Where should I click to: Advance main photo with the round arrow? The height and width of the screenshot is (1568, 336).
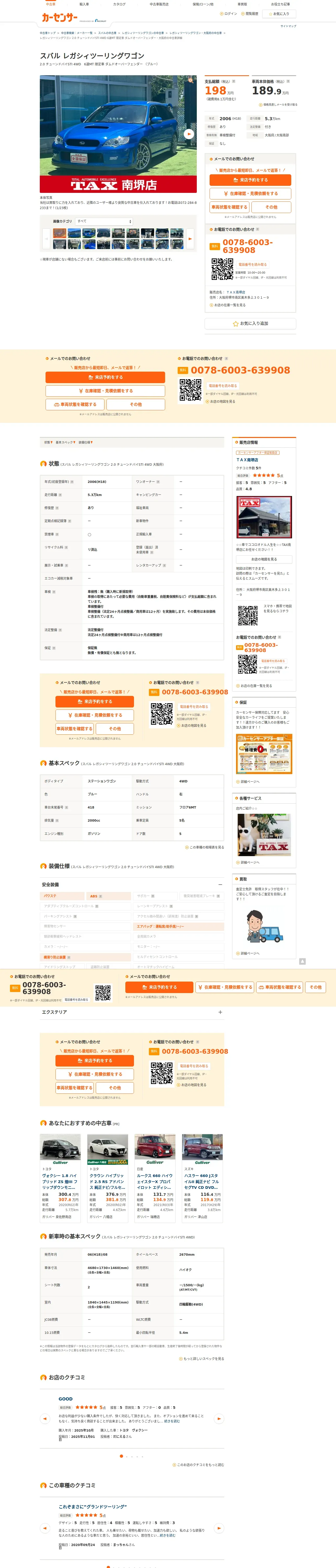[189, 134]
